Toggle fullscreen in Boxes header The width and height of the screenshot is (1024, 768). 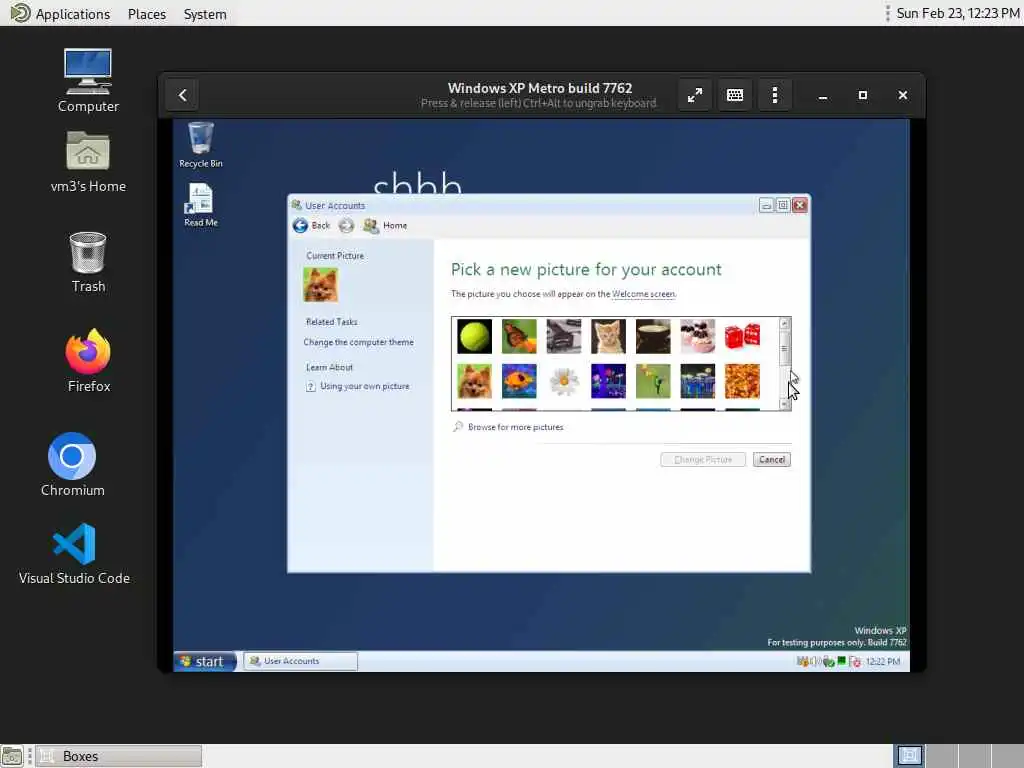click(x=695, y=95)
